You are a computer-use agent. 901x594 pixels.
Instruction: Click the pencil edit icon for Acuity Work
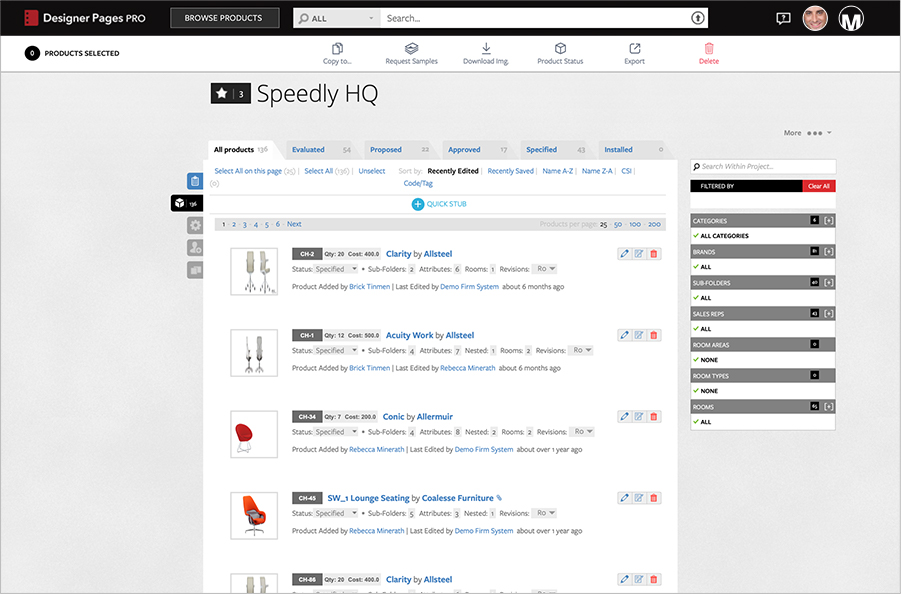click(x=625, y=335)
